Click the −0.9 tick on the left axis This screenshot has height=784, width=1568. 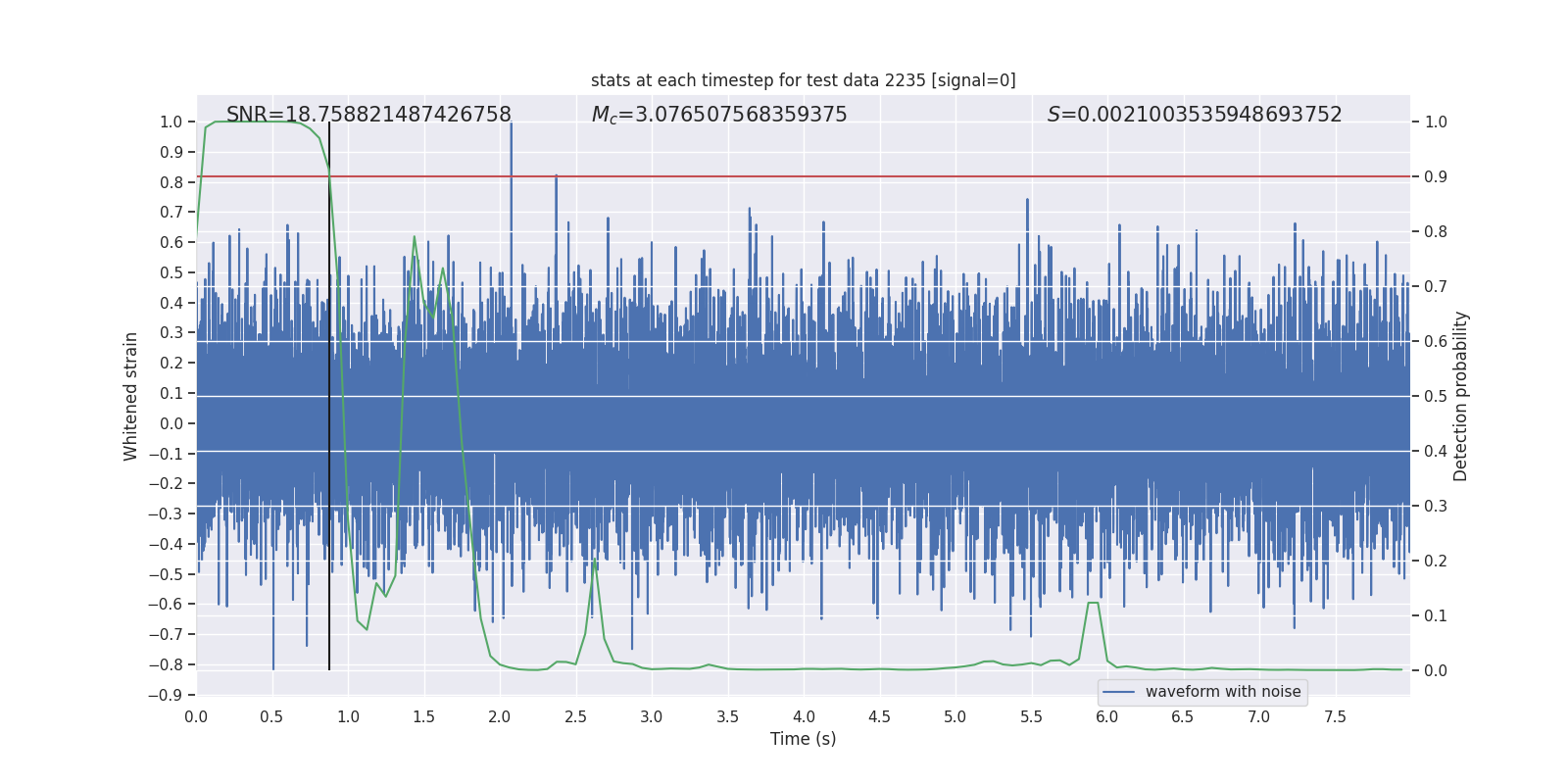[x=171, y=695]
